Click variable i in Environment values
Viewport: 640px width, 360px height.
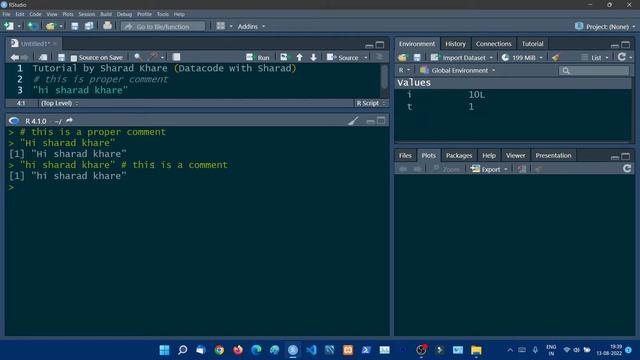click(x=409, y=95)
